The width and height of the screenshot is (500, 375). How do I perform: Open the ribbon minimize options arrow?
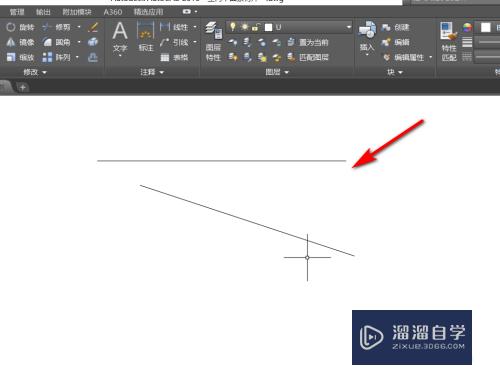tap(196, 12)
